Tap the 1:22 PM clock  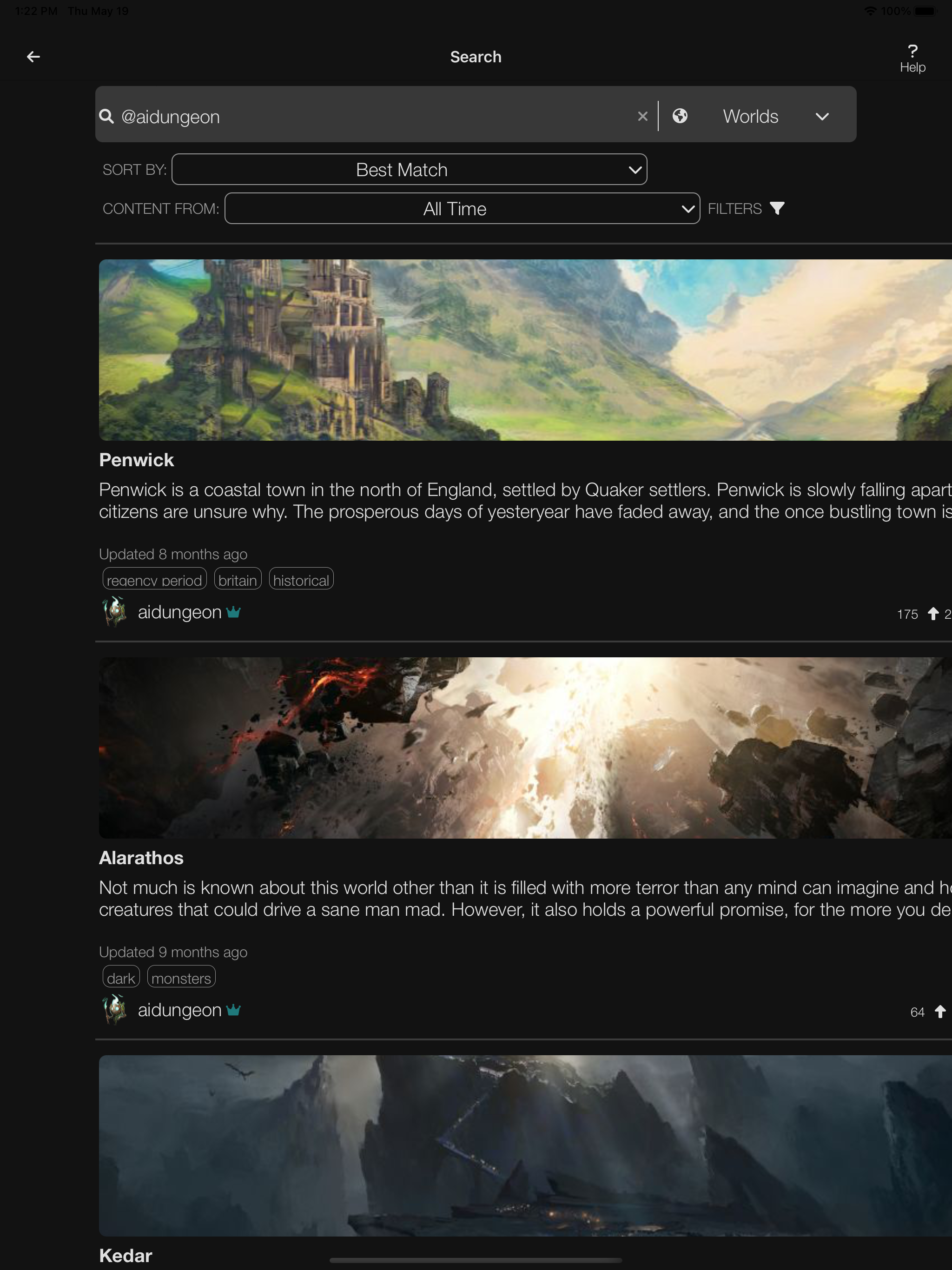[x=36, y=11]
